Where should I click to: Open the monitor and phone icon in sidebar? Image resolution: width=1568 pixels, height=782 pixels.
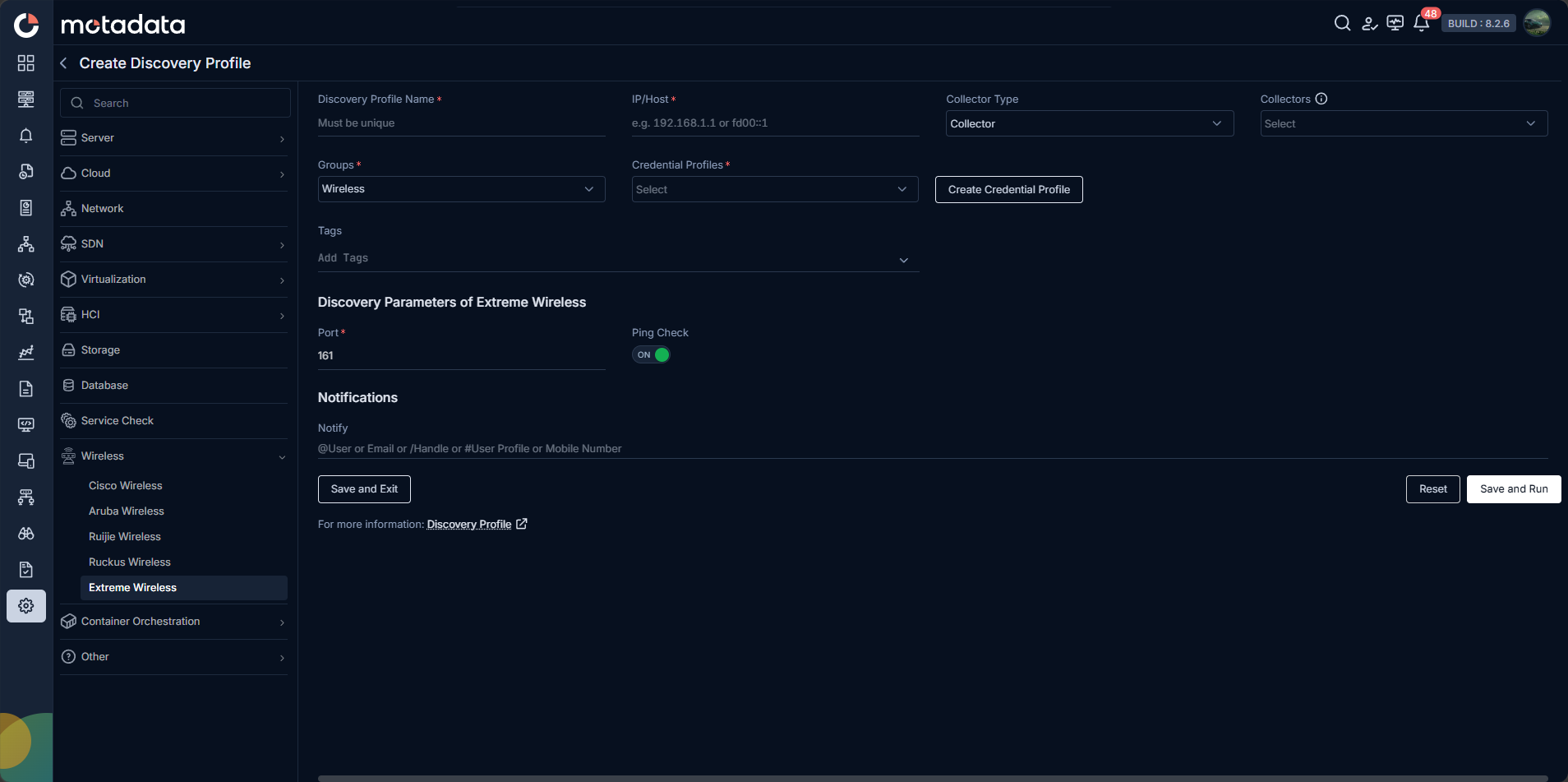point(26,460)
